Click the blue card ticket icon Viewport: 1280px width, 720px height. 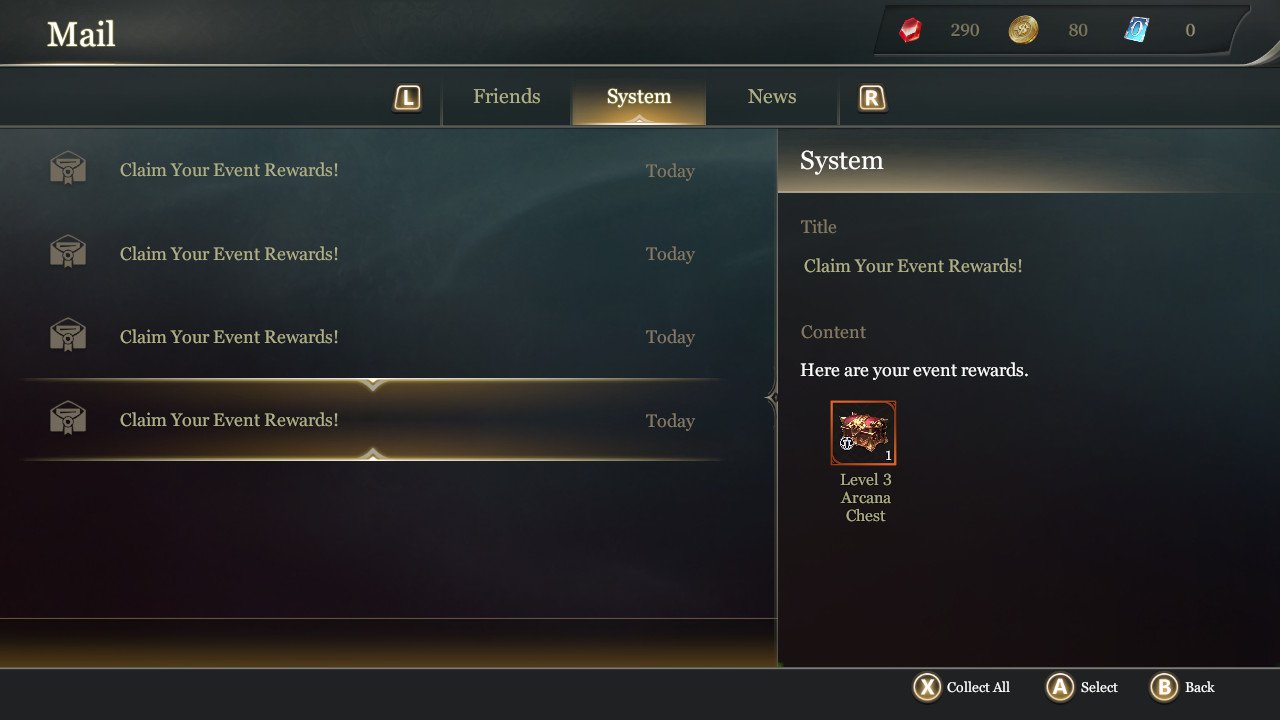(x=1136, y=30)
